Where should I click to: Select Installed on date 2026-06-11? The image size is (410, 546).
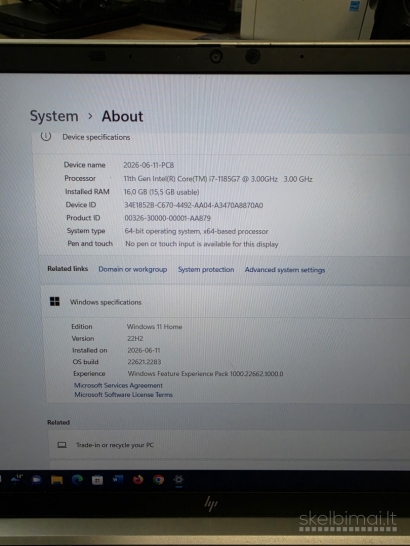point(144,350)
